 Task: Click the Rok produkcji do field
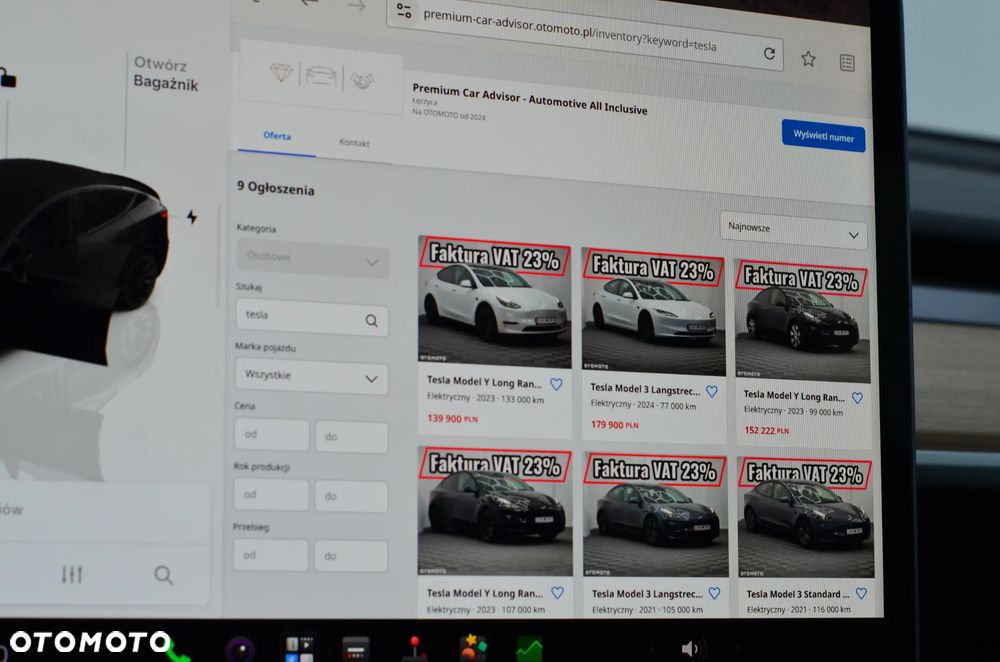pos(351,496)
